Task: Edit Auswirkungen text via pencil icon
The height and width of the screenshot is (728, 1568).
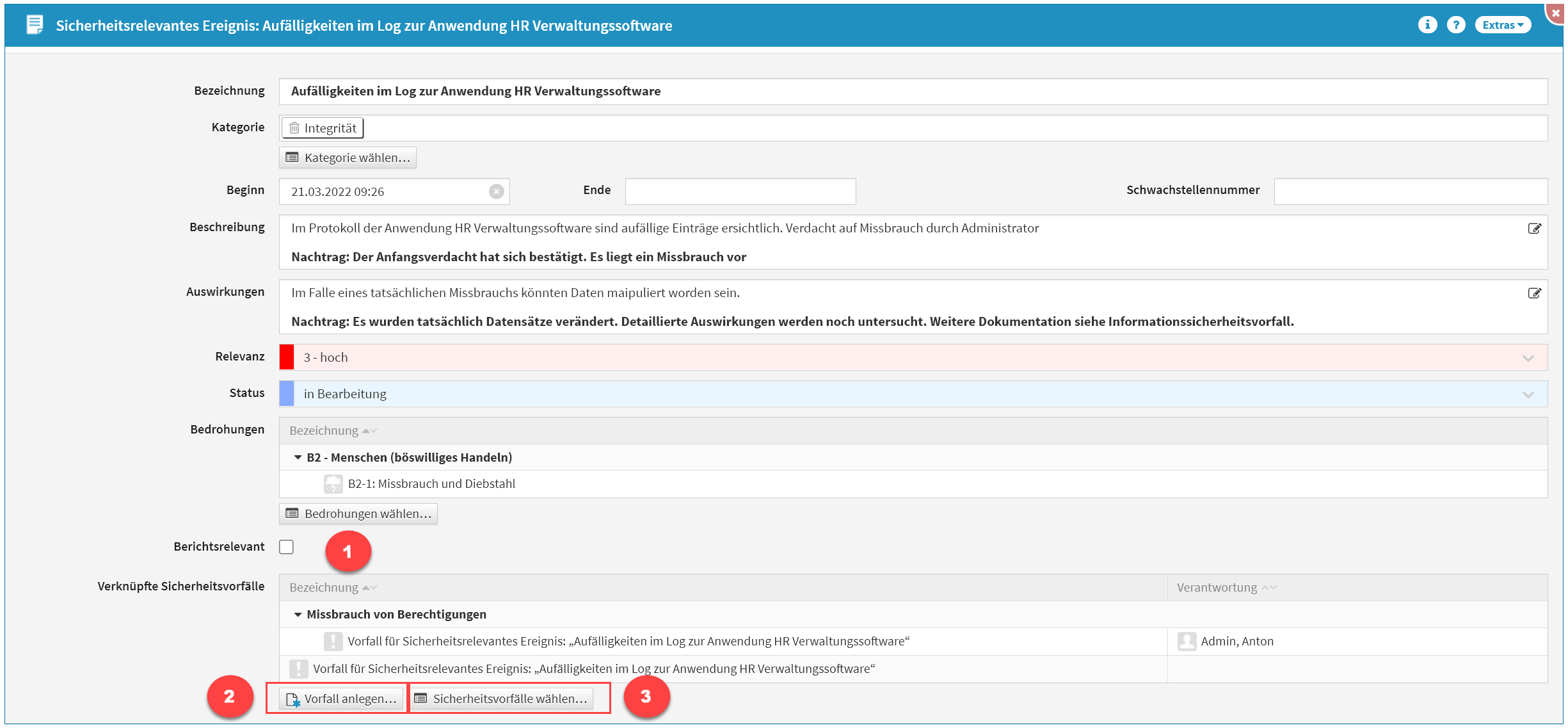Action: click(x=1534, y=293)
